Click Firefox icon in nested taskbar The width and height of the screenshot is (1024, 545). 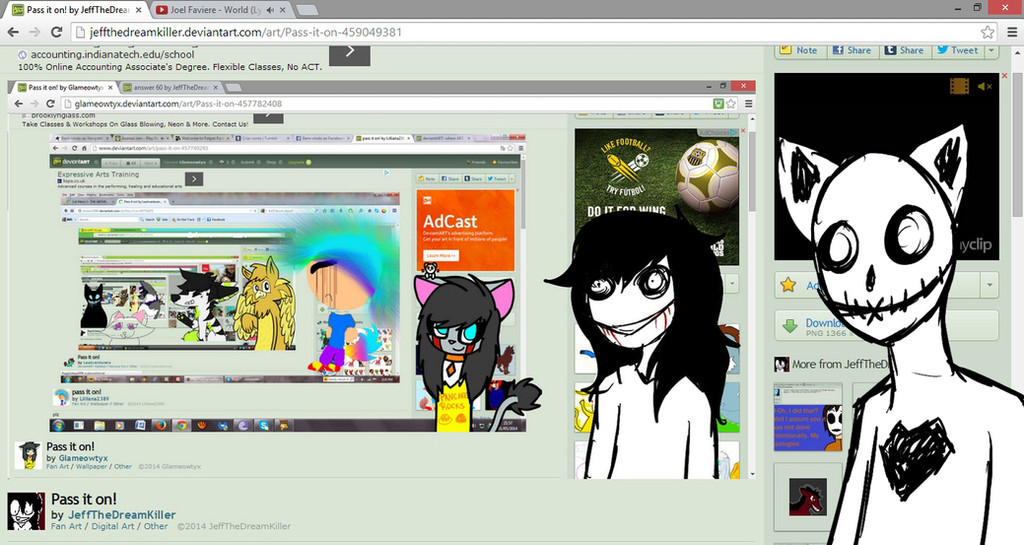161,426
